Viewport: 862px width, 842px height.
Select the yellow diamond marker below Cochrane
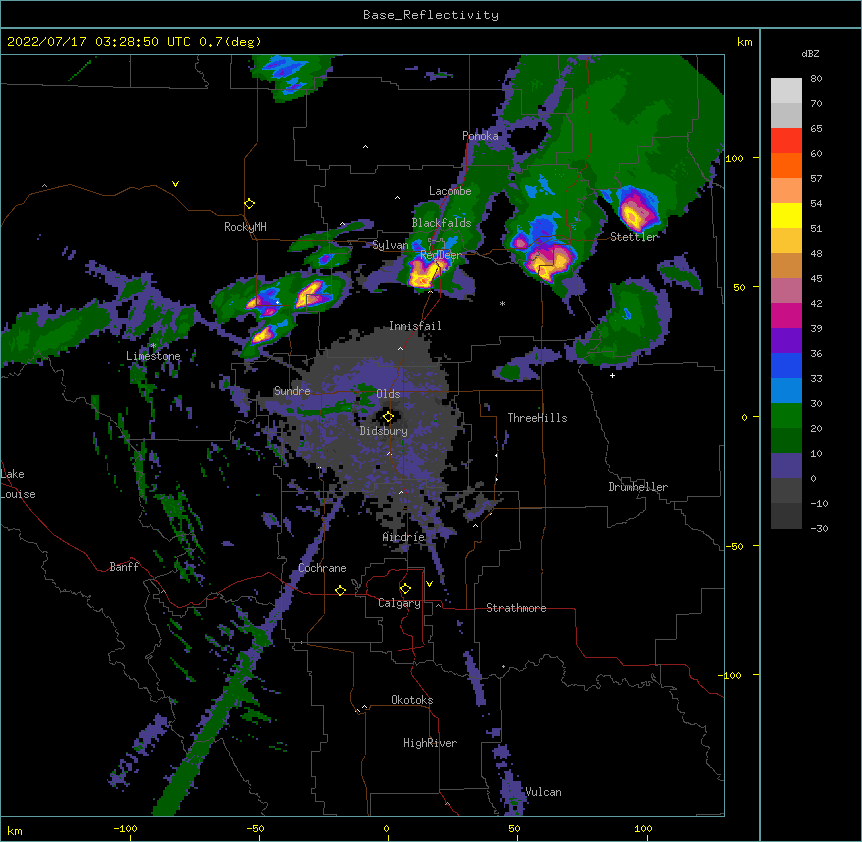click(x=340, y=590)
